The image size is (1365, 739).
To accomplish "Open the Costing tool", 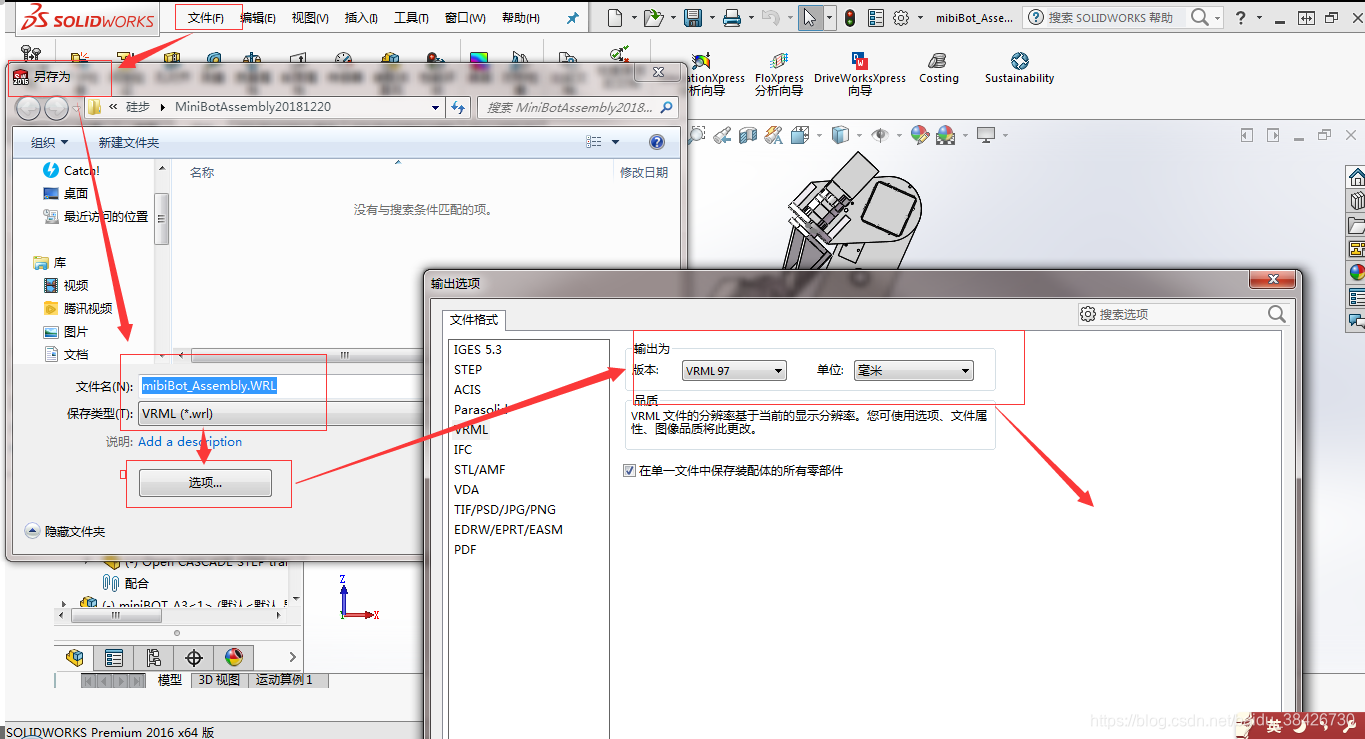I will tap(938, 69).
